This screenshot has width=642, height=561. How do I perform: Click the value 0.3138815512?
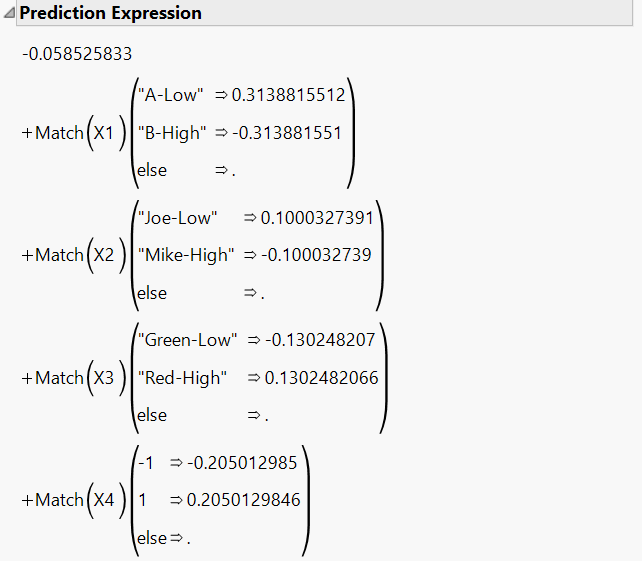coord(289,95)
